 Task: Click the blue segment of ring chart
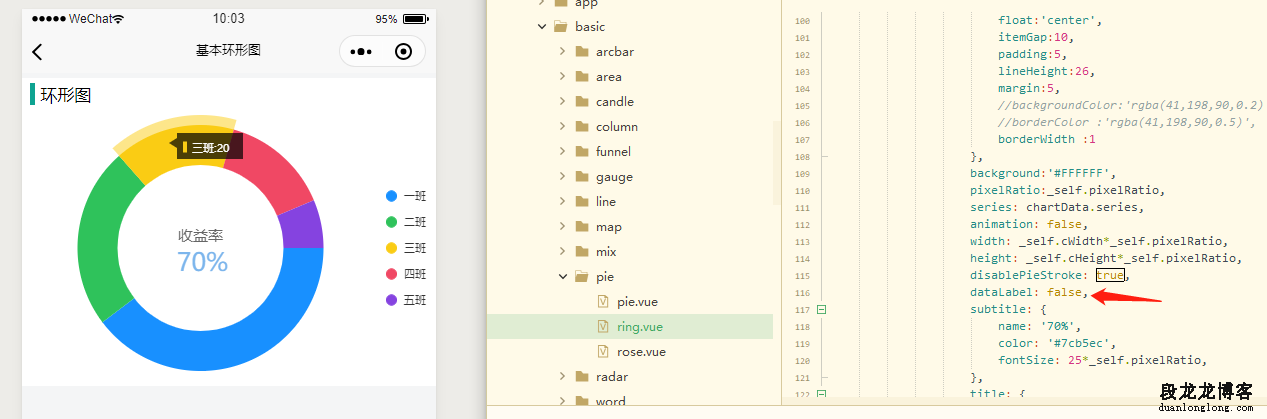click(230, 330)
